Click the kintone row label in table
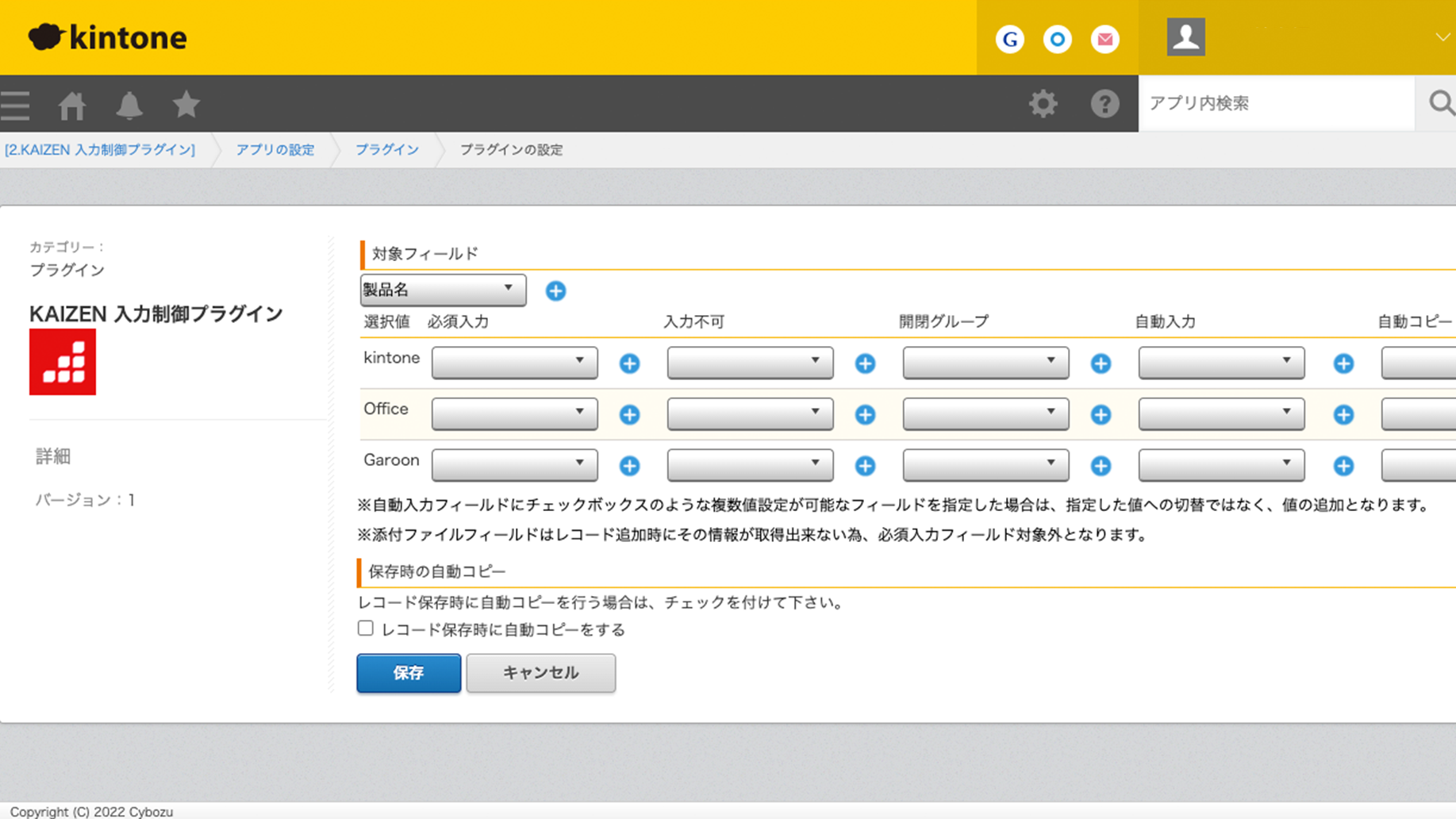 (391, 358)
